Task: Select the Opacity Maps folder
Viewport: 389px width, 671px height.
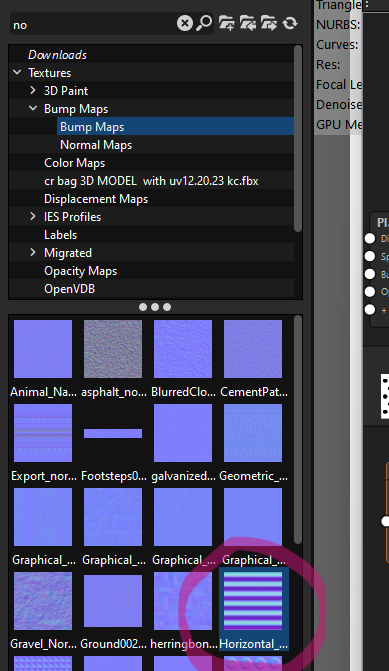Action: point(80,271)
